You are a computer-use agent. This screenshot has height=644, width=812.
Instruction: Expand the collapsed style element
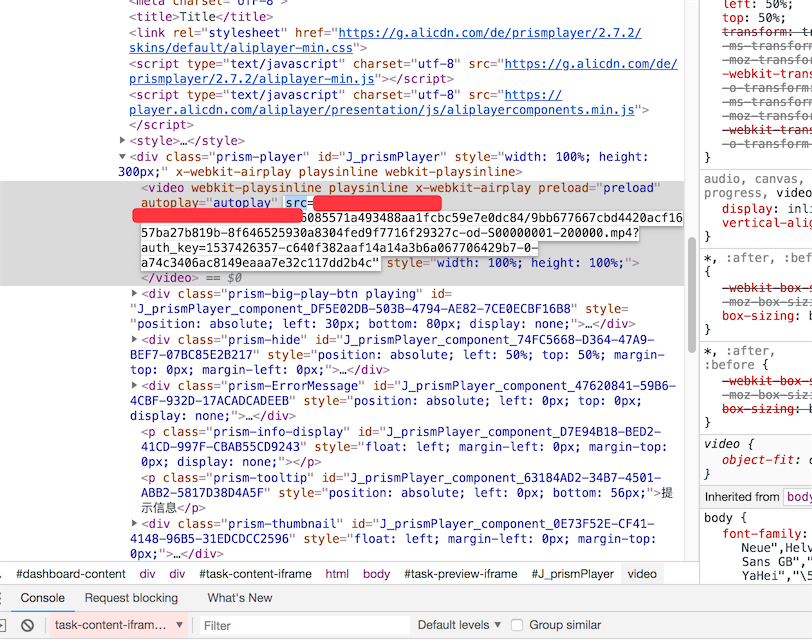[122, 140]
